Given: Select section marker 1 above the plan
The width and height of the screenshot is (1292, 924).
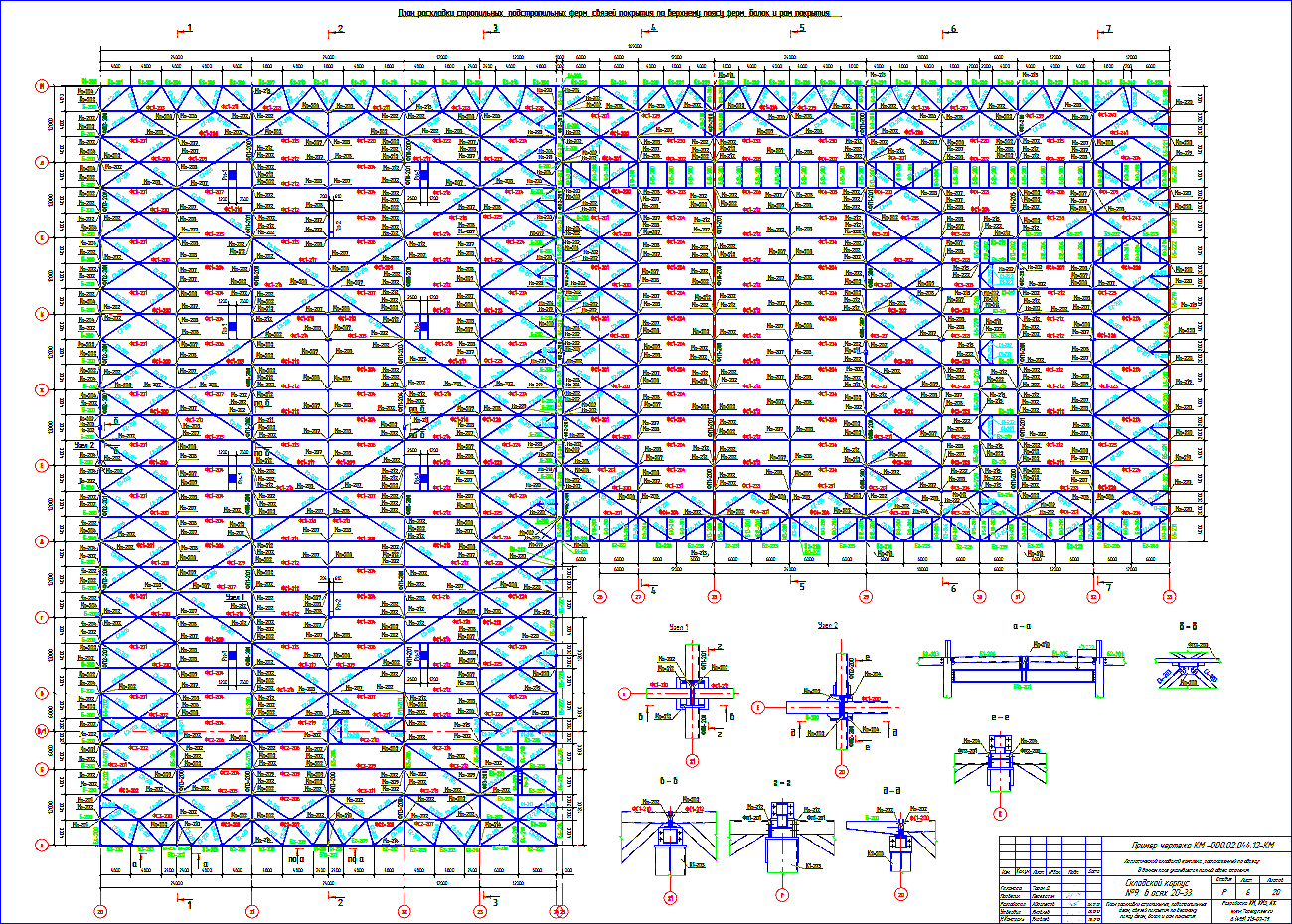Looking at the screenshot, I should 189,29.
